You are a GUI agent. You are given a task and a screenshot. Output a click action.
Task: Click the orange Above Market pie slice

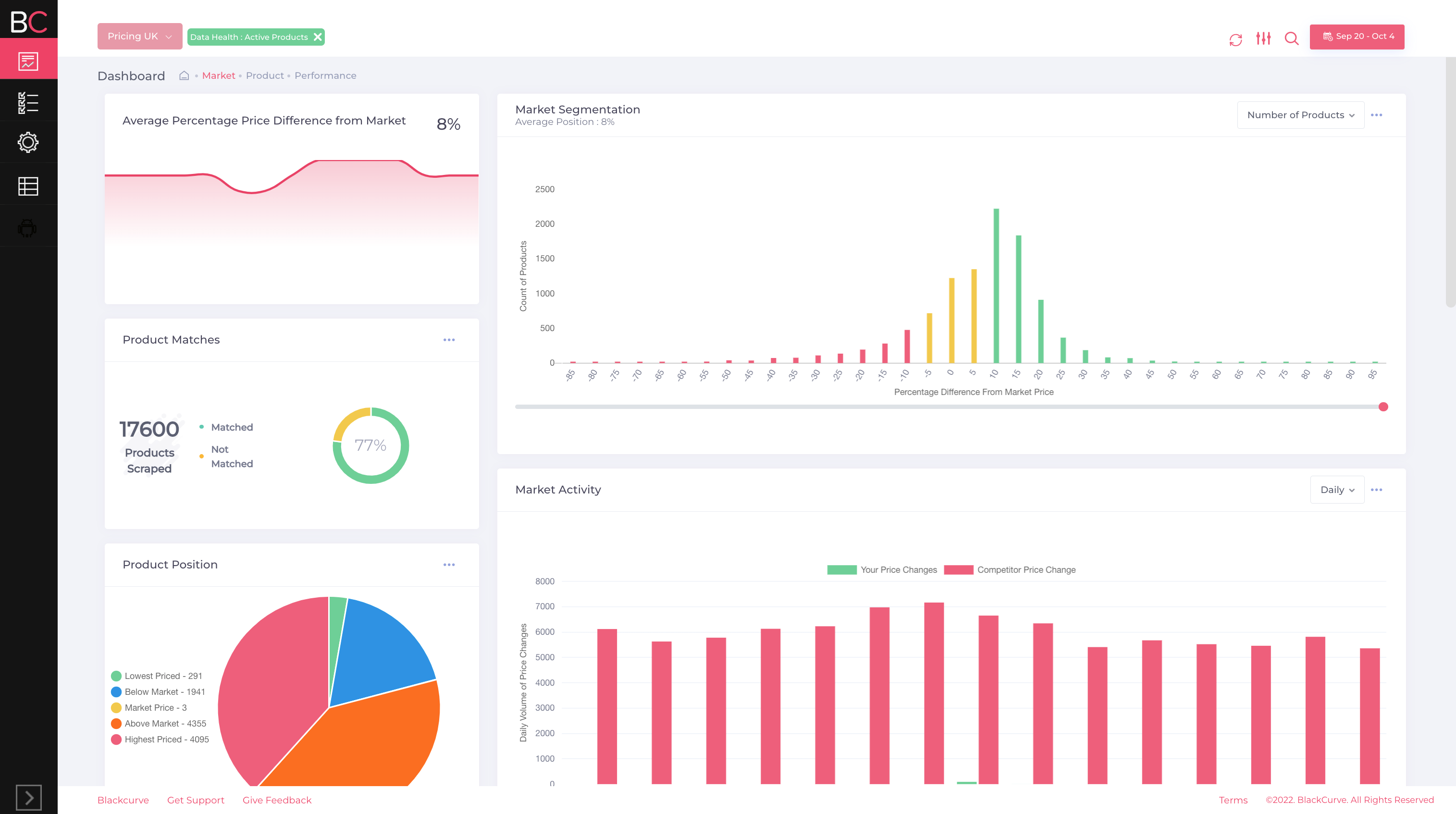[x=373, y=740]
